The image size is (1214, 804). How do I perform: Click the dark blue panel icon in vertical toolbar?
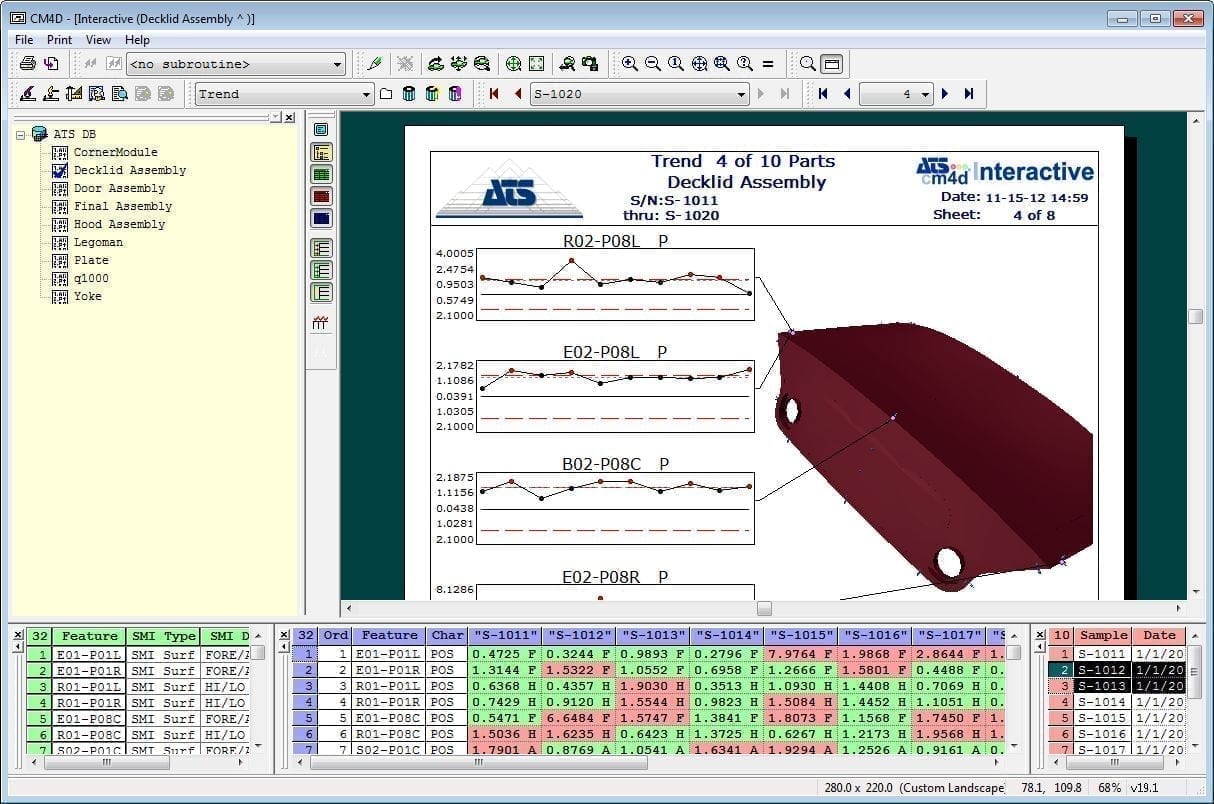point(322,218)
